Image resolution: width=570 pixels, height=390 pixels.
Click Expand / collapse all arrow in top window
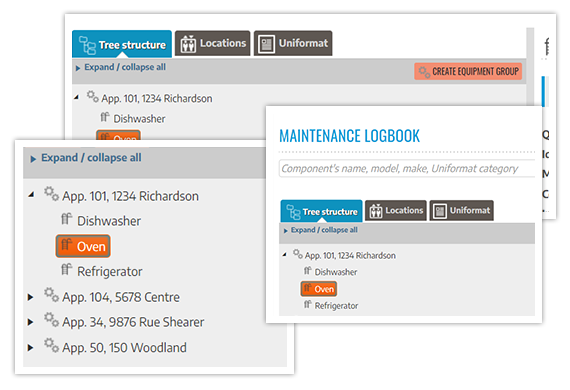[77, 68]
